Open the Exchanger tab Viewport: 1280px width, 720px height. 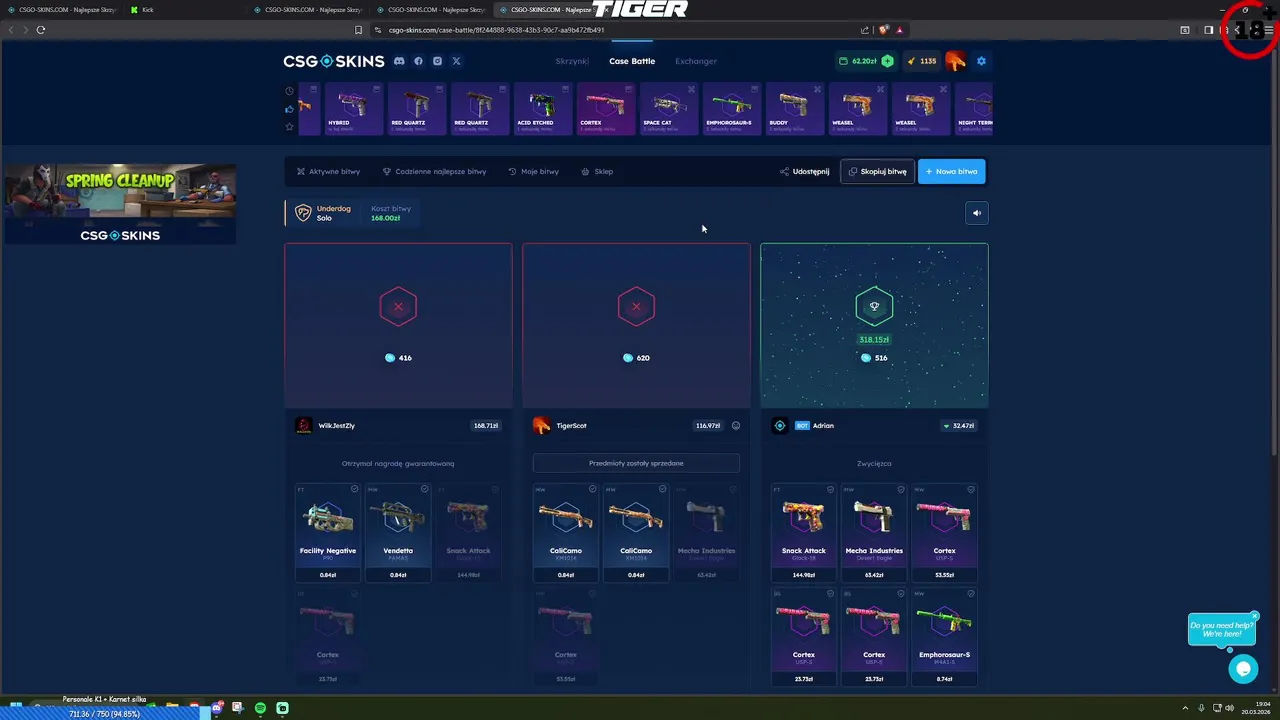point(696,61)
